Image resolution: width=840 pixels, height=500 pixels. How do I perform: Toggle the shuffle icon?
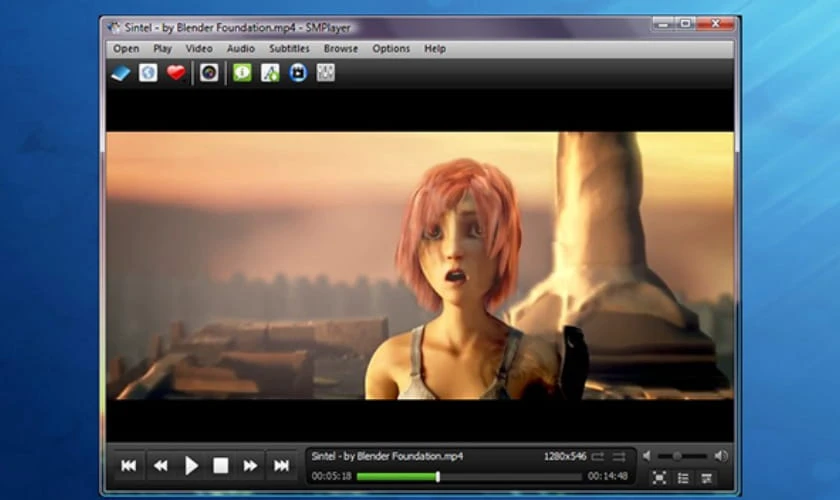click(x=619, y=457)
